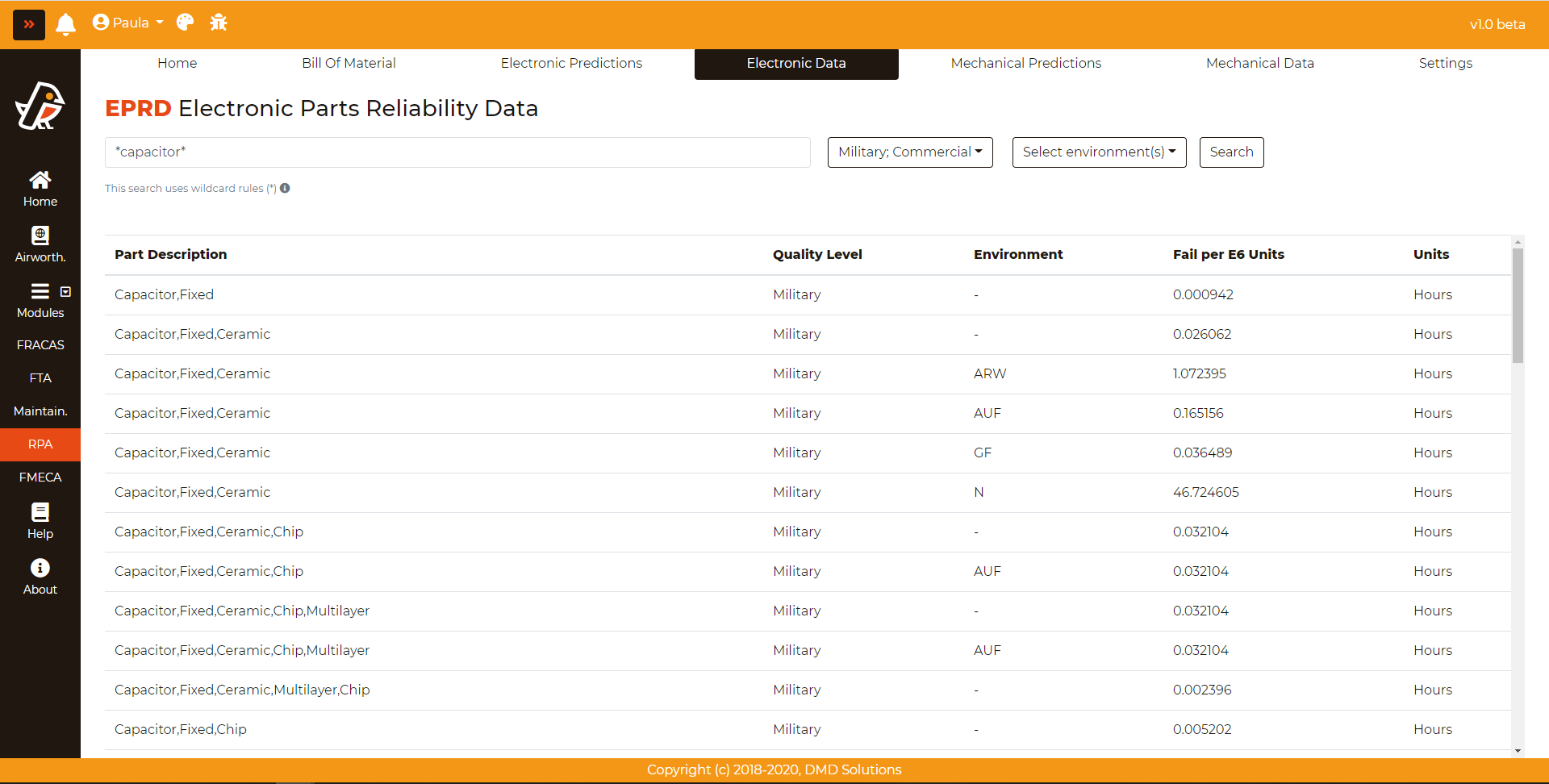Viewport: 1549px width, 784px height.
Task: Click the bird logo in sidebar
Action: point(40,106)
